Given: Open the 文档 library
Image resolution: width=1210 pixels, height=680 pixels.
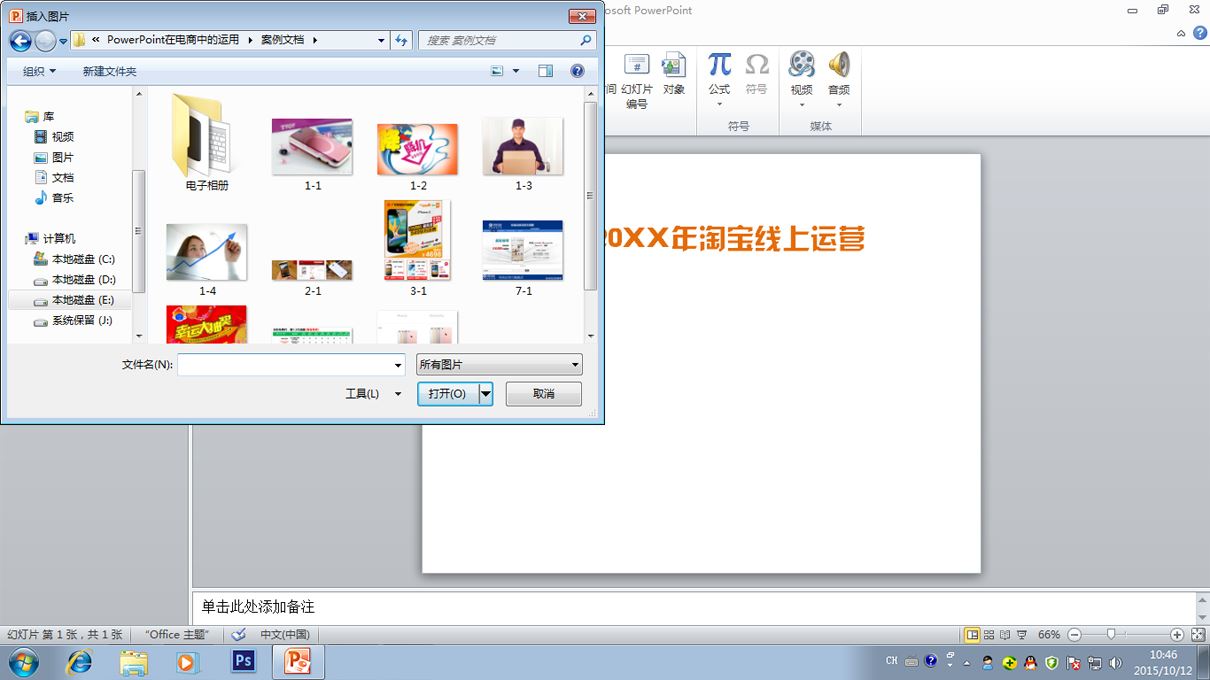Looking at the screenshot, I should [x=54, y=177].
